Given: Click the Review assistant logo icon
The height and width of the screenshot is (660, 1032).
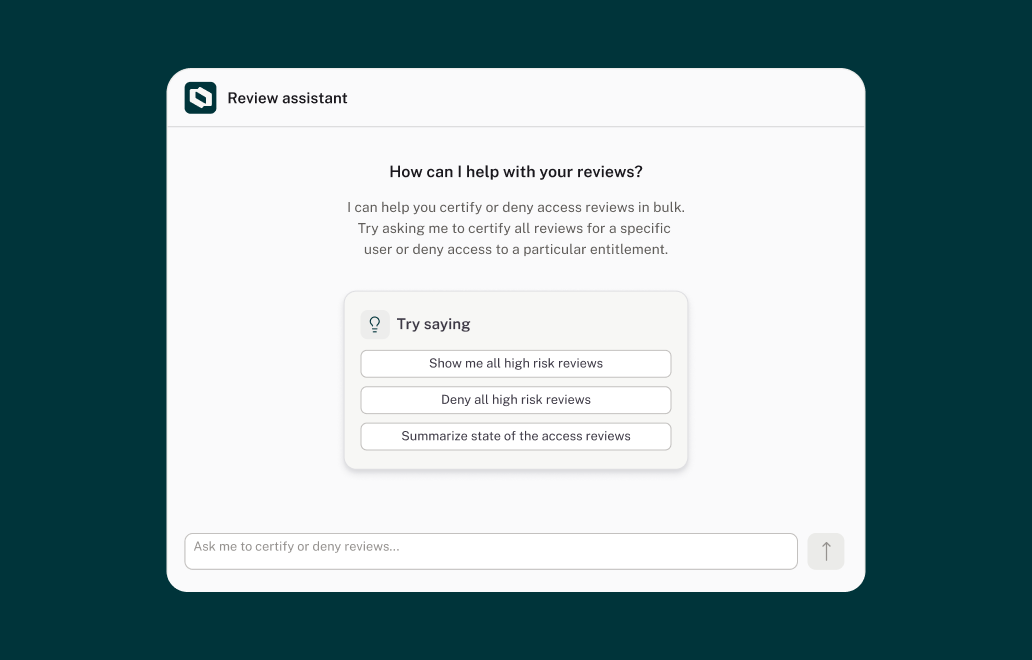Looking at the screenshot, I should click(200, 98).
